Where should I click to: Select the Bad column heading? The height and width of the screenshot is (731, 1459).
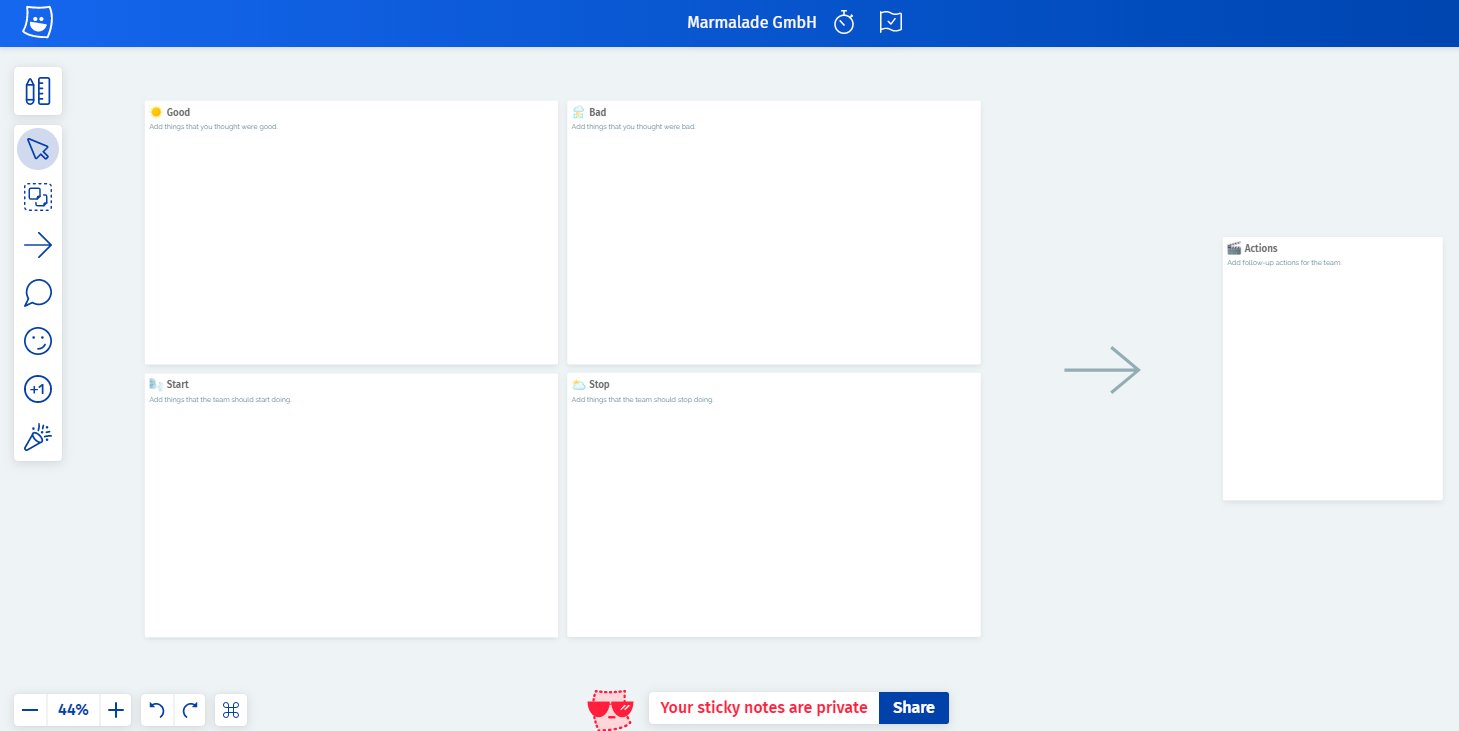[597, 112]
